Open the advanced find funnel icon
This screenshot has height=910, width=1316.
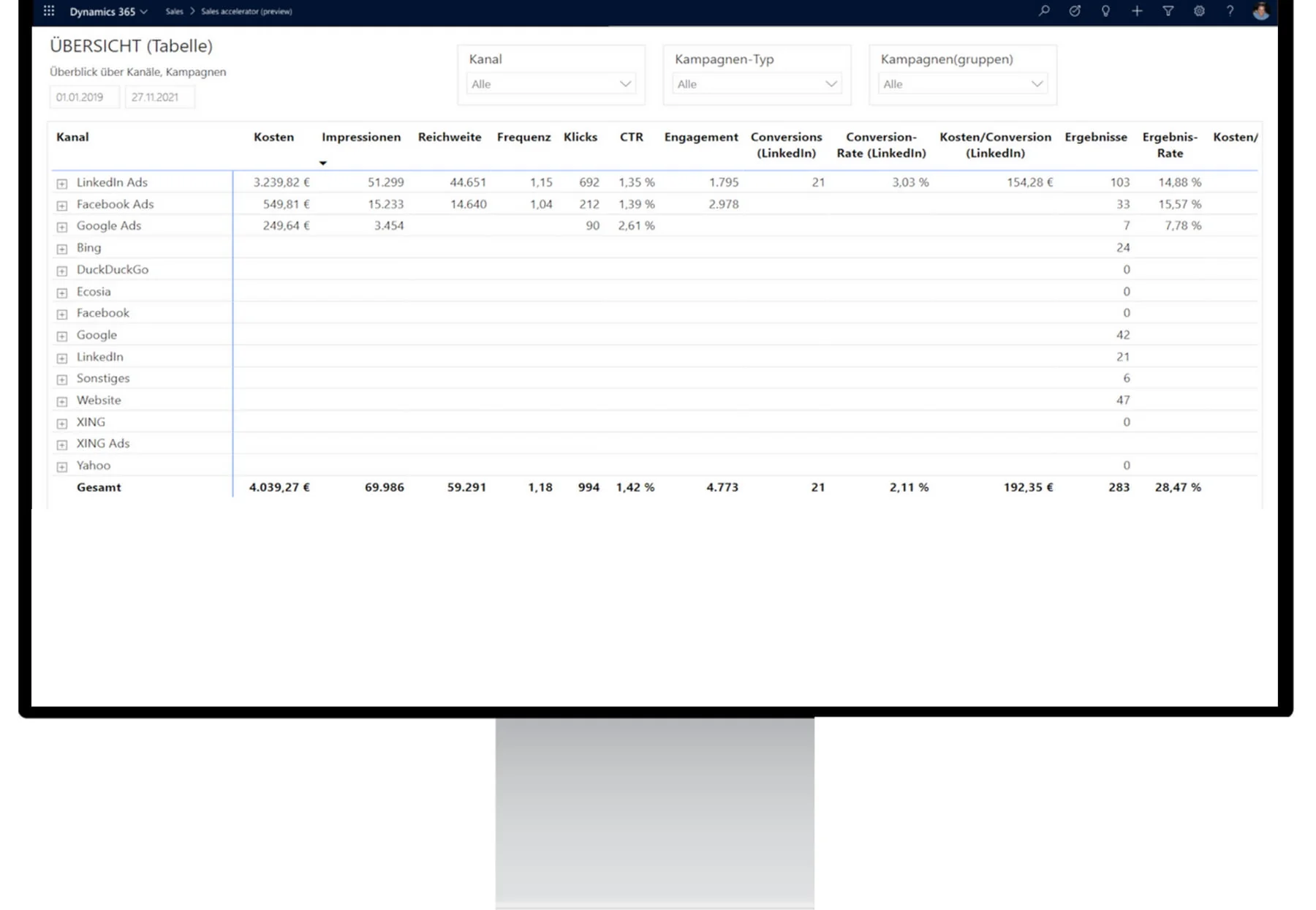pos(1168,11)
